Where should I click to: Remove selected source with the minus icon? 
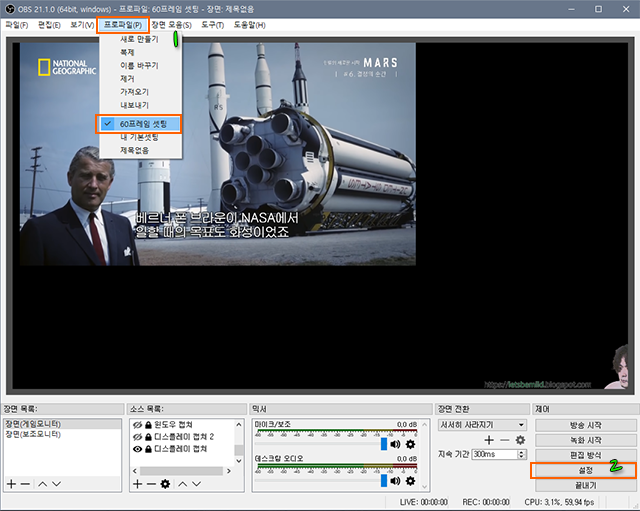coord(151,484)
